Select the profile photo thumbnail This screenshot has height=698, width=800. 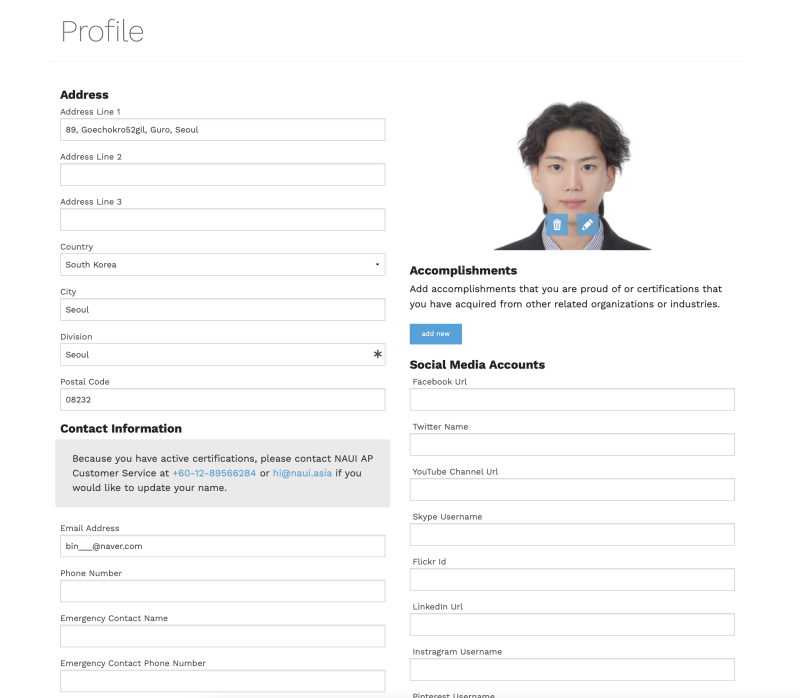click(x=572, y=175)
